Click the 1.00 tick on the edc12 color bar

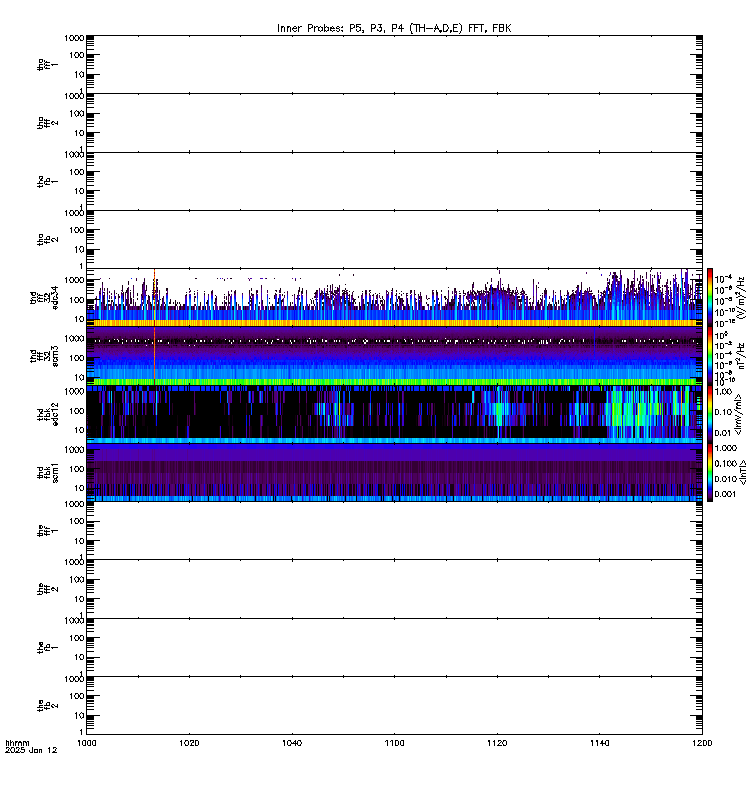point(723,391)
